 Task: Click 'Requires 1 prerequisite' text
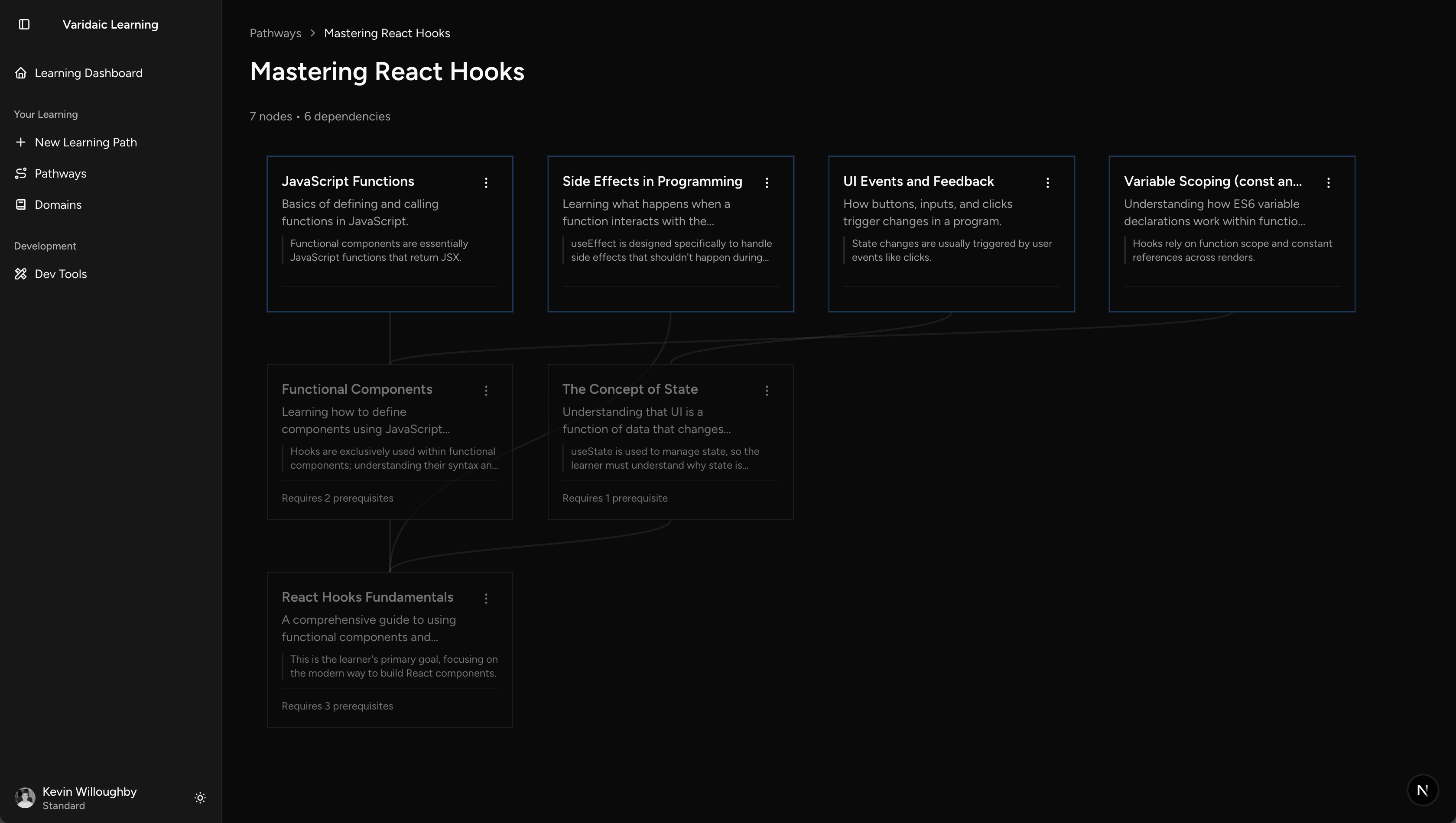point(614,498)
